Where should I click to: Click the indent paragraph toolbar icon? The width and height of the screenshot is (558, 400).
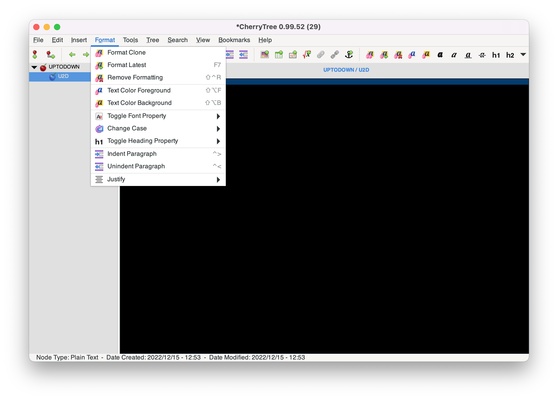[x=230, y=54]
